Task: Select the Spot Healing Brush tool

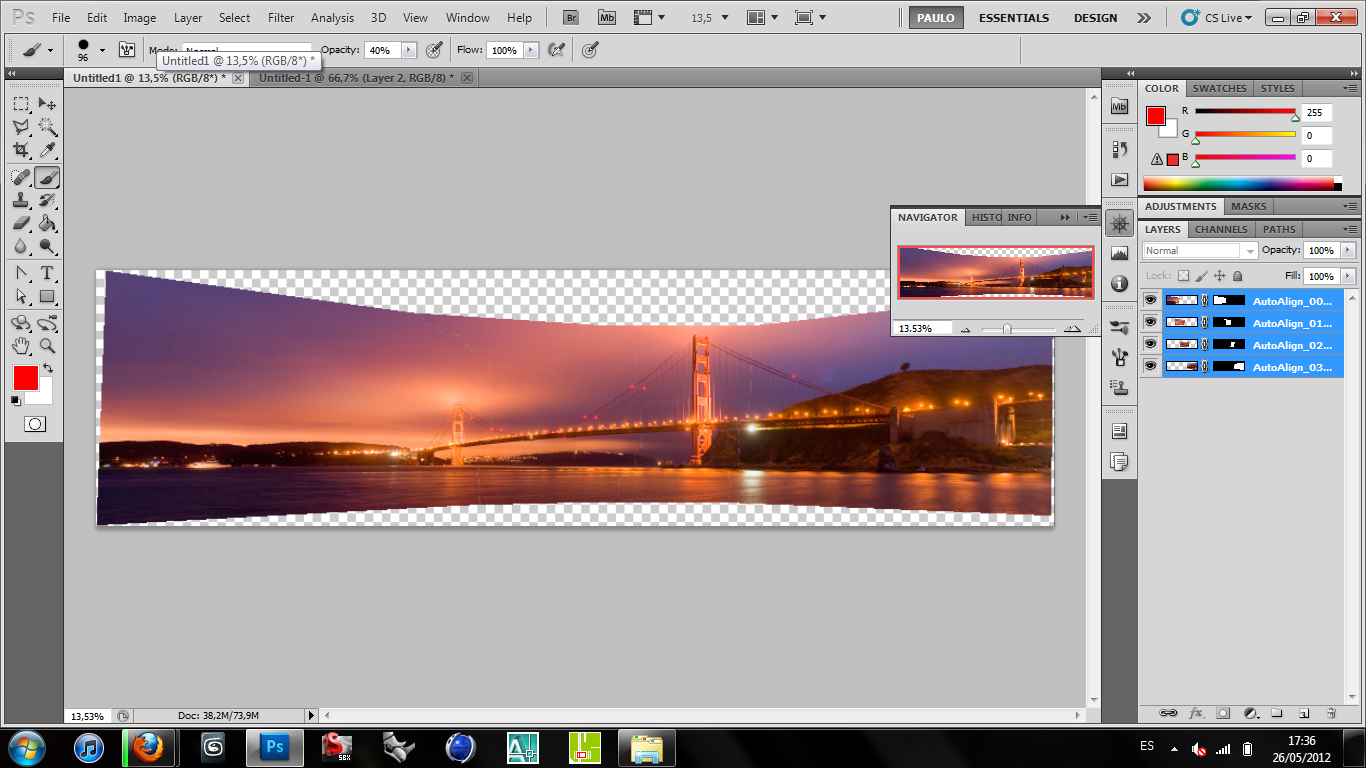Action: pos(21,177)
